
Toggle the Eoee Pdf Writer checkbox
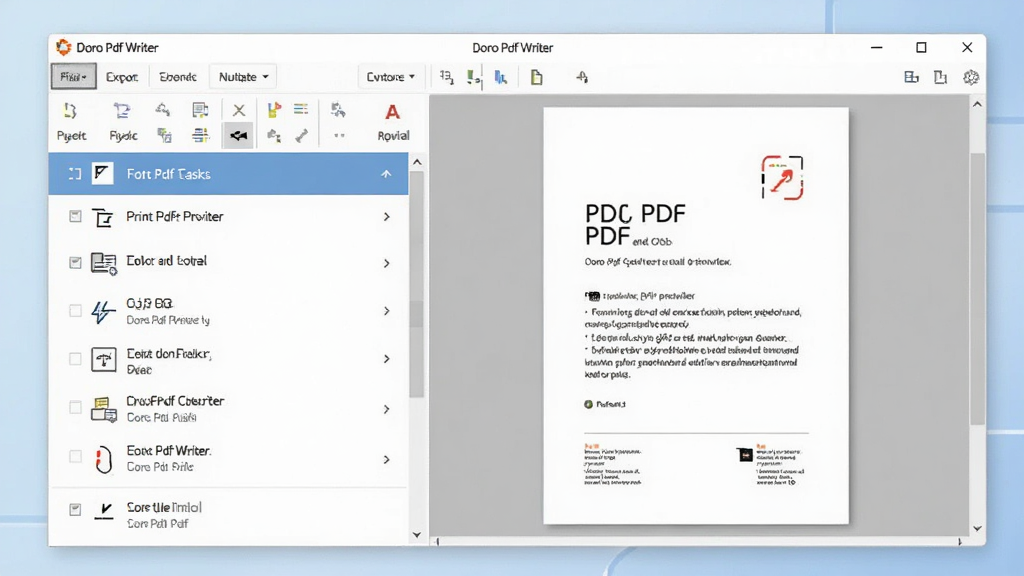coord(75,457)
